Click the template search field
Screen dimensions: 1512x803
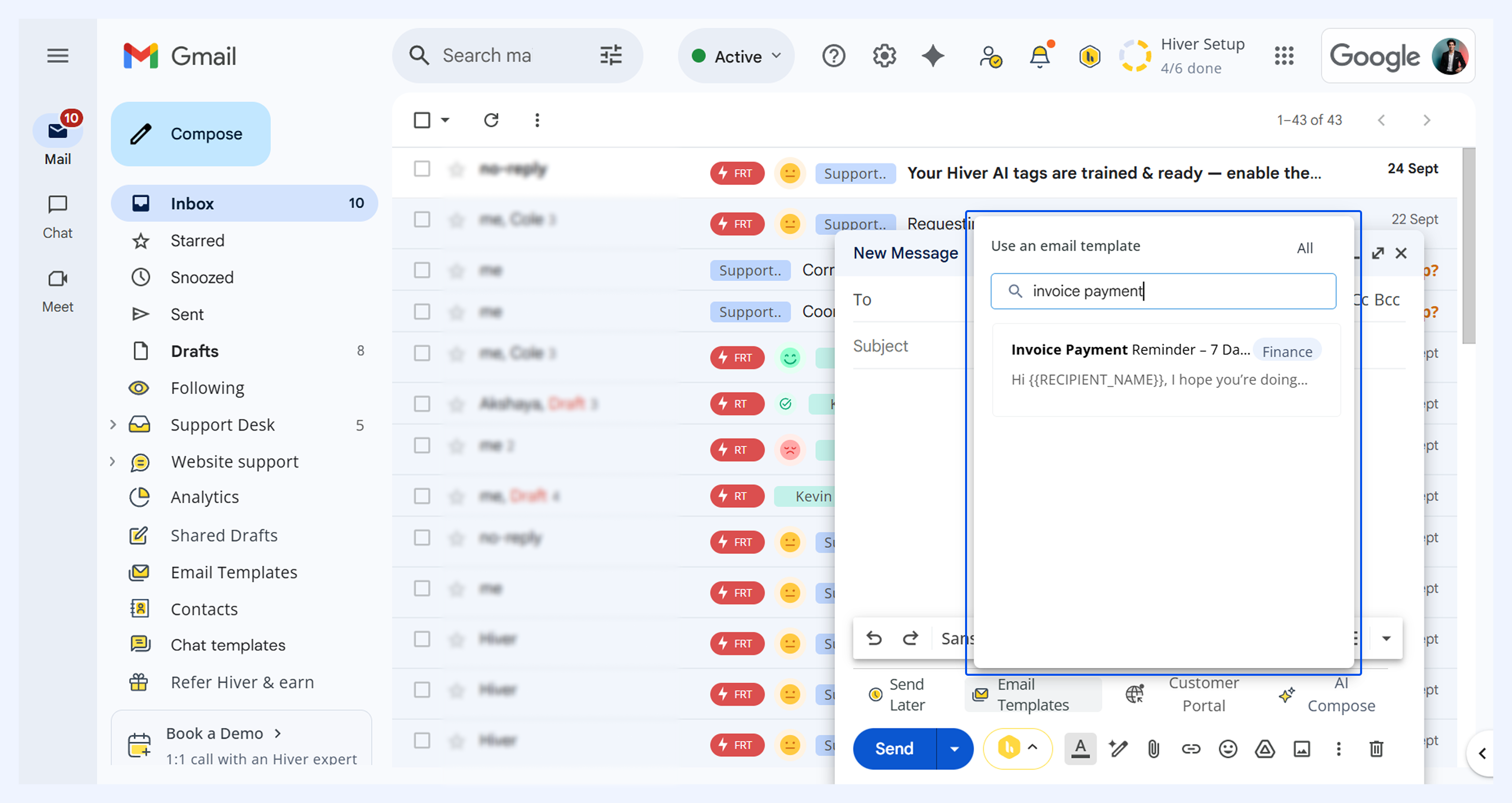(x=1163, y=291)
